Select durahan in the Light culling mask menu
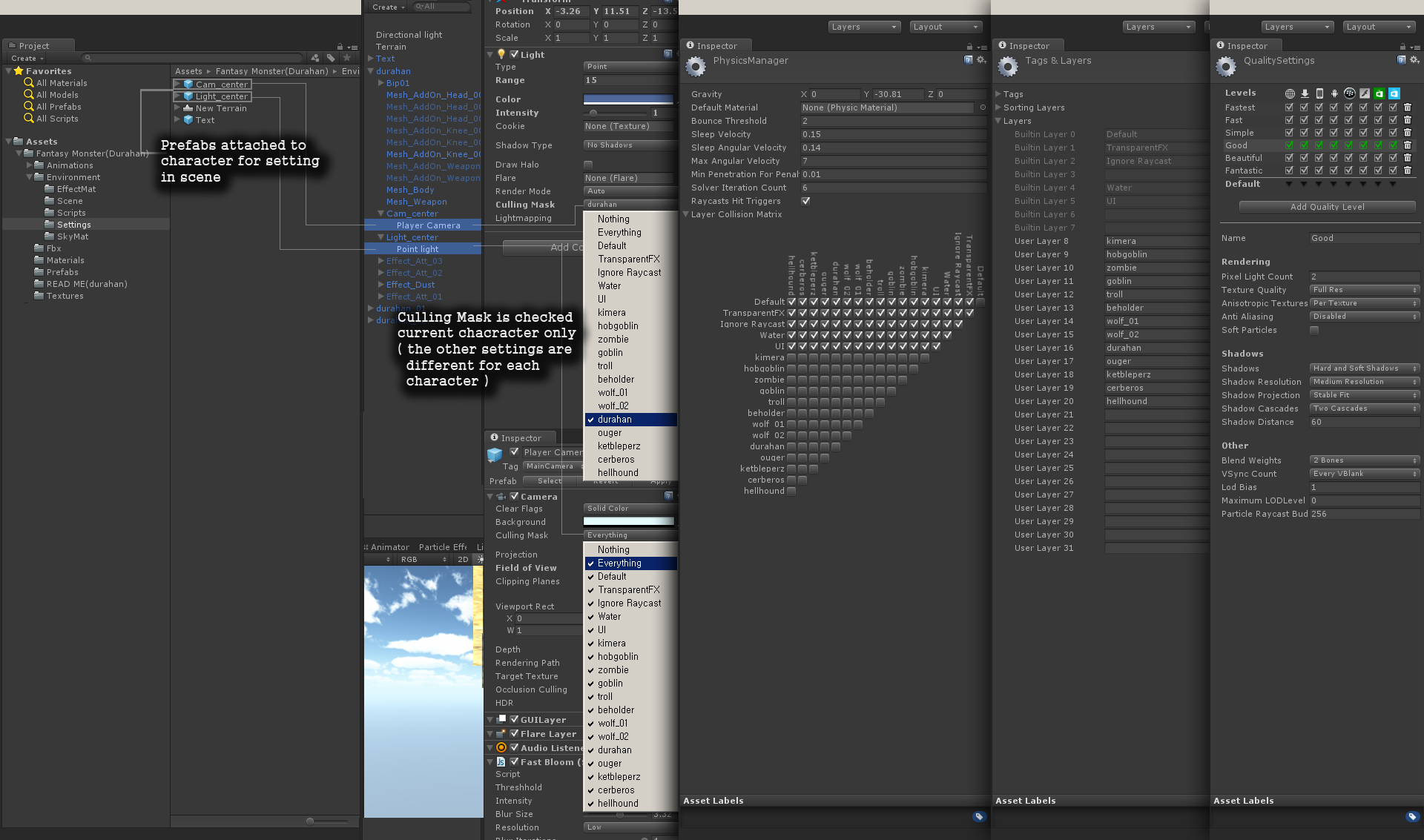 pyautogui.click(x=630, y=420)
